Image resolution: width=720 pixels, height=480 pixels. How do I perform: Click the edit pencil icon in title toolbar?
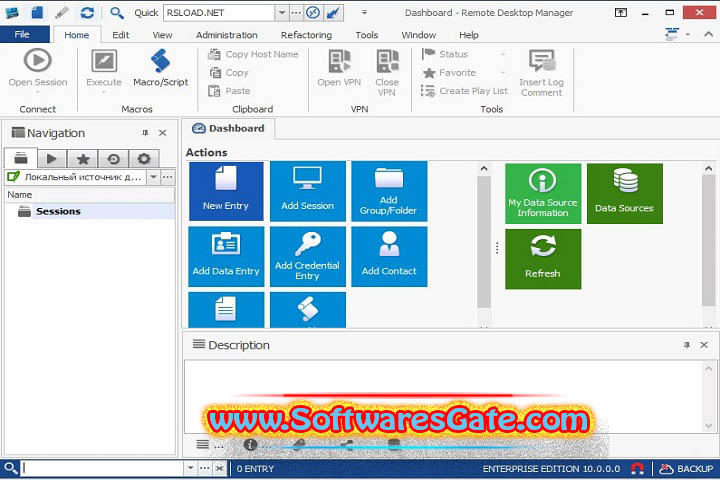(62, 13)
